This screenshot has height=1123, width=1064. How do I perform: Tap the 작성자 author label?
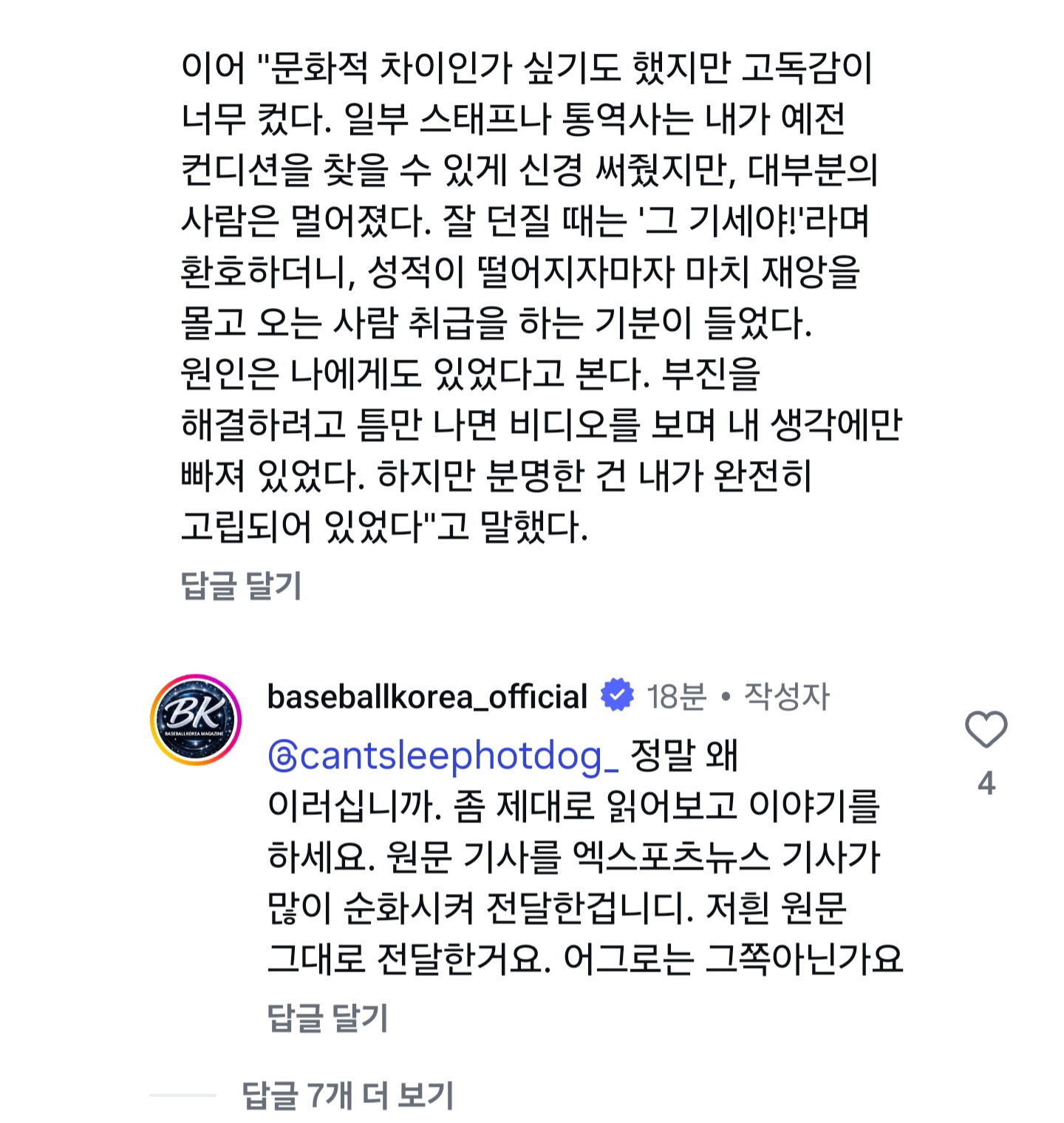tap(786, 697)
